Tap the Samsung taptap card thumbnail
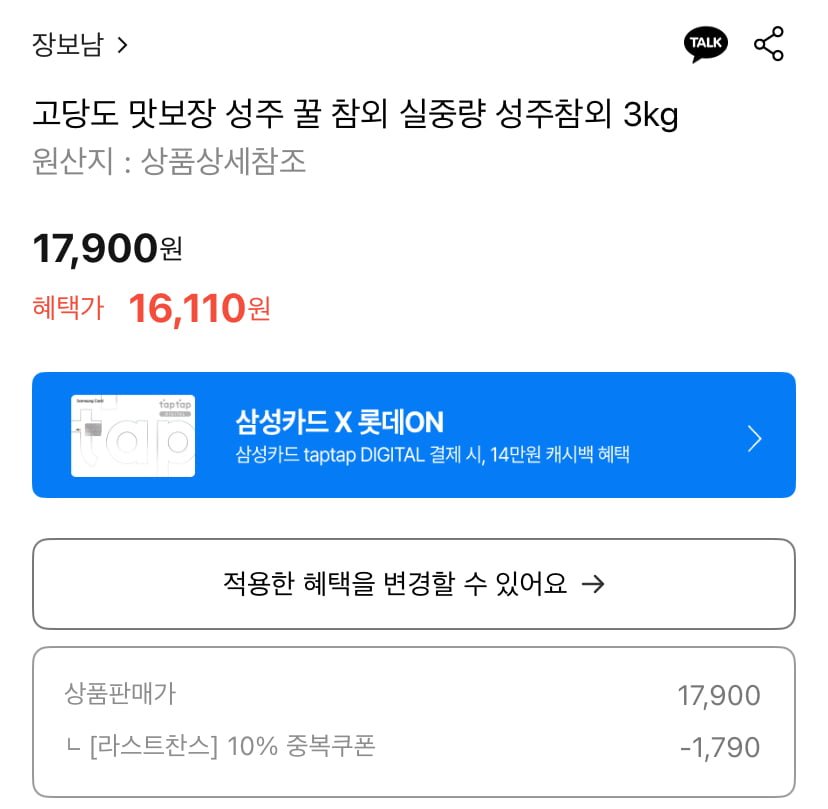The height and width of the screenshot is (809, 828). pos(133,436)
